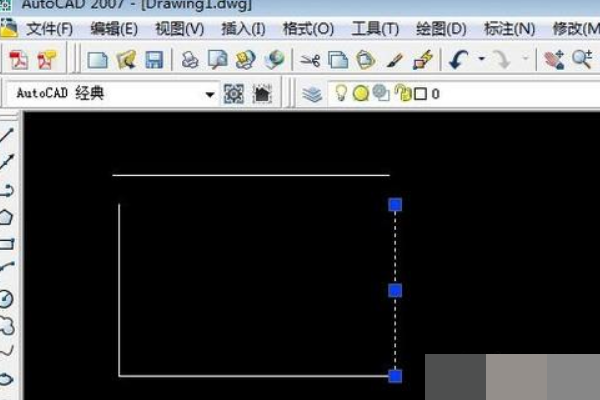Activate the Pan realtime hand icon
600x400 pixels.
click(x=554, y=60)
